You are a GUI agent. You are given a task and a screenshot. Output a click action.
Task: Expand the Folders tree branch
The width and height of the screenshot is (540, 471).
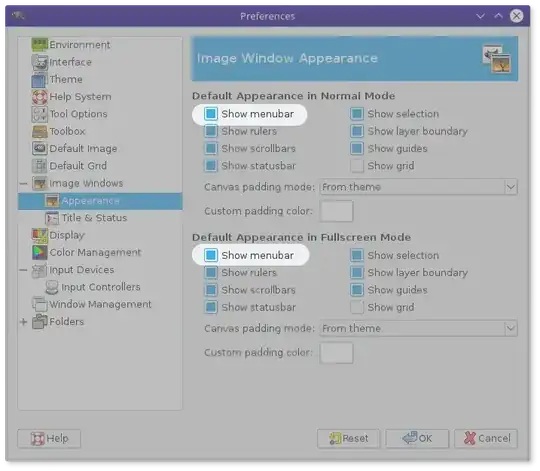pos(23,322)
